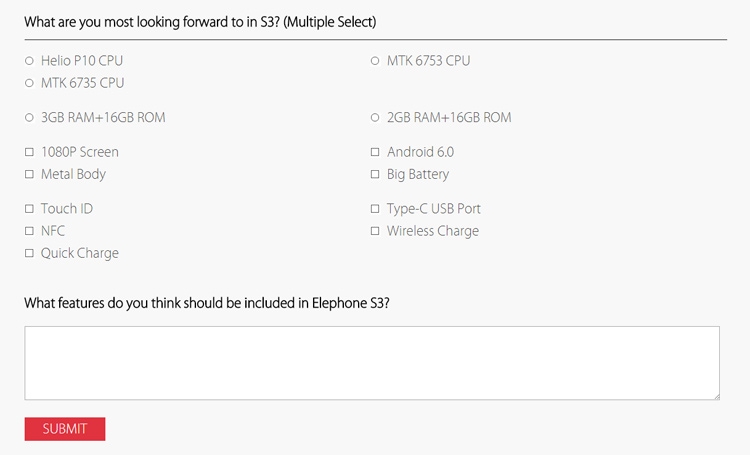
Task: Choose the MTK 6753 CPU option
Action: click(375, 61)
